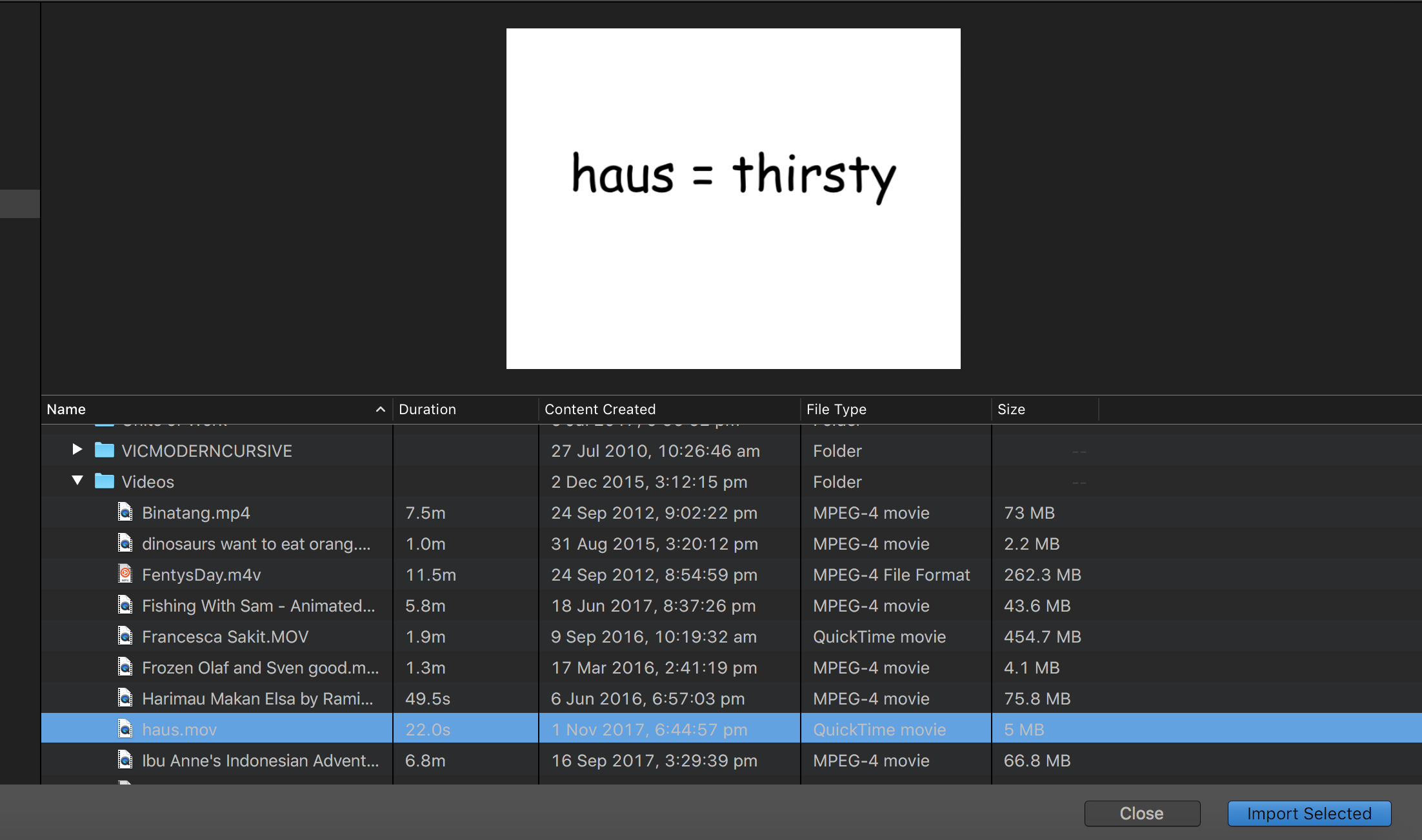Click the haus = thirsty video preview
1422x840 pixels.
pyautogui.click(x=733, y=199)
